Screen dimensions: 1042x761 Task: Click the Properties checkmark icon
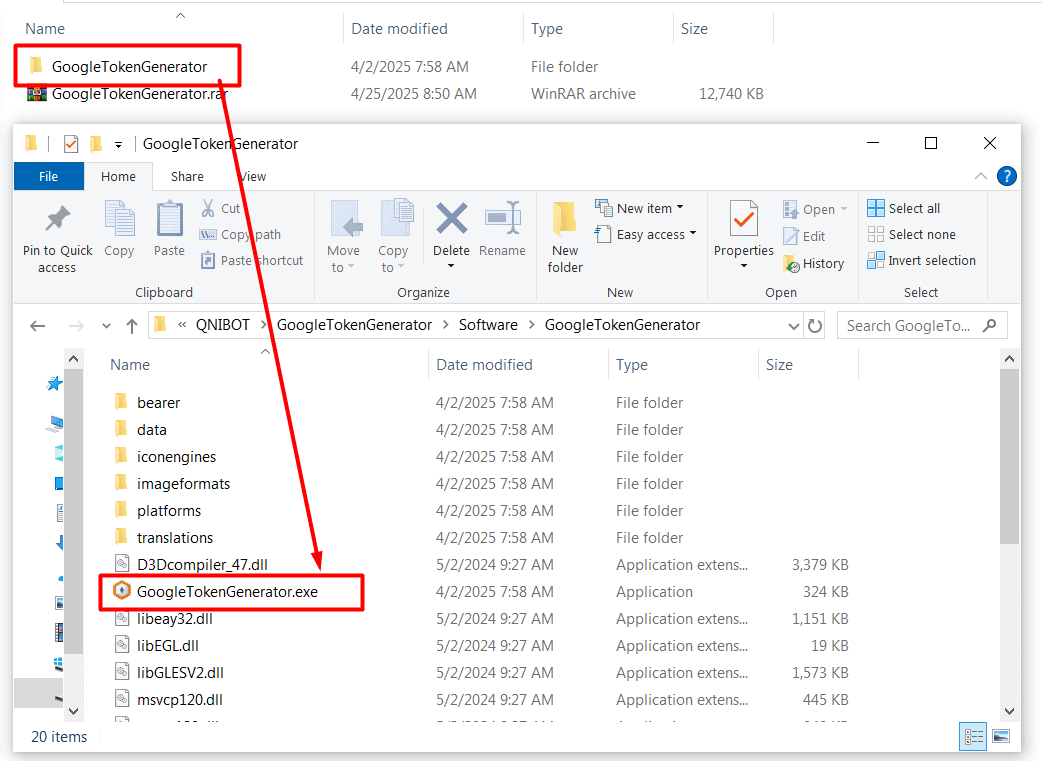click(x=744, y=218)
